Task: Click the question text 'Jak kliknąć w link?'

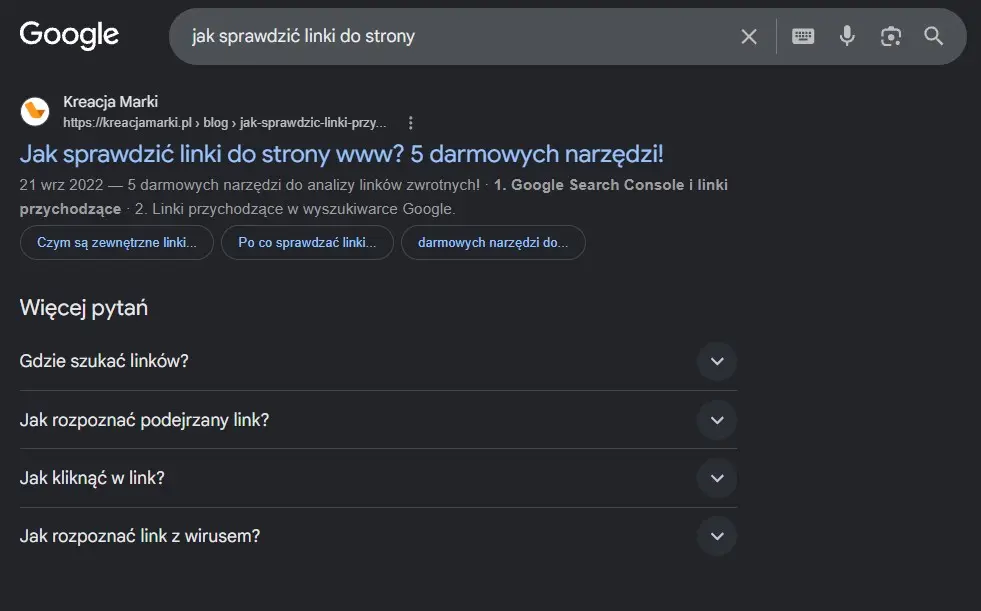Action: (92, 478)
